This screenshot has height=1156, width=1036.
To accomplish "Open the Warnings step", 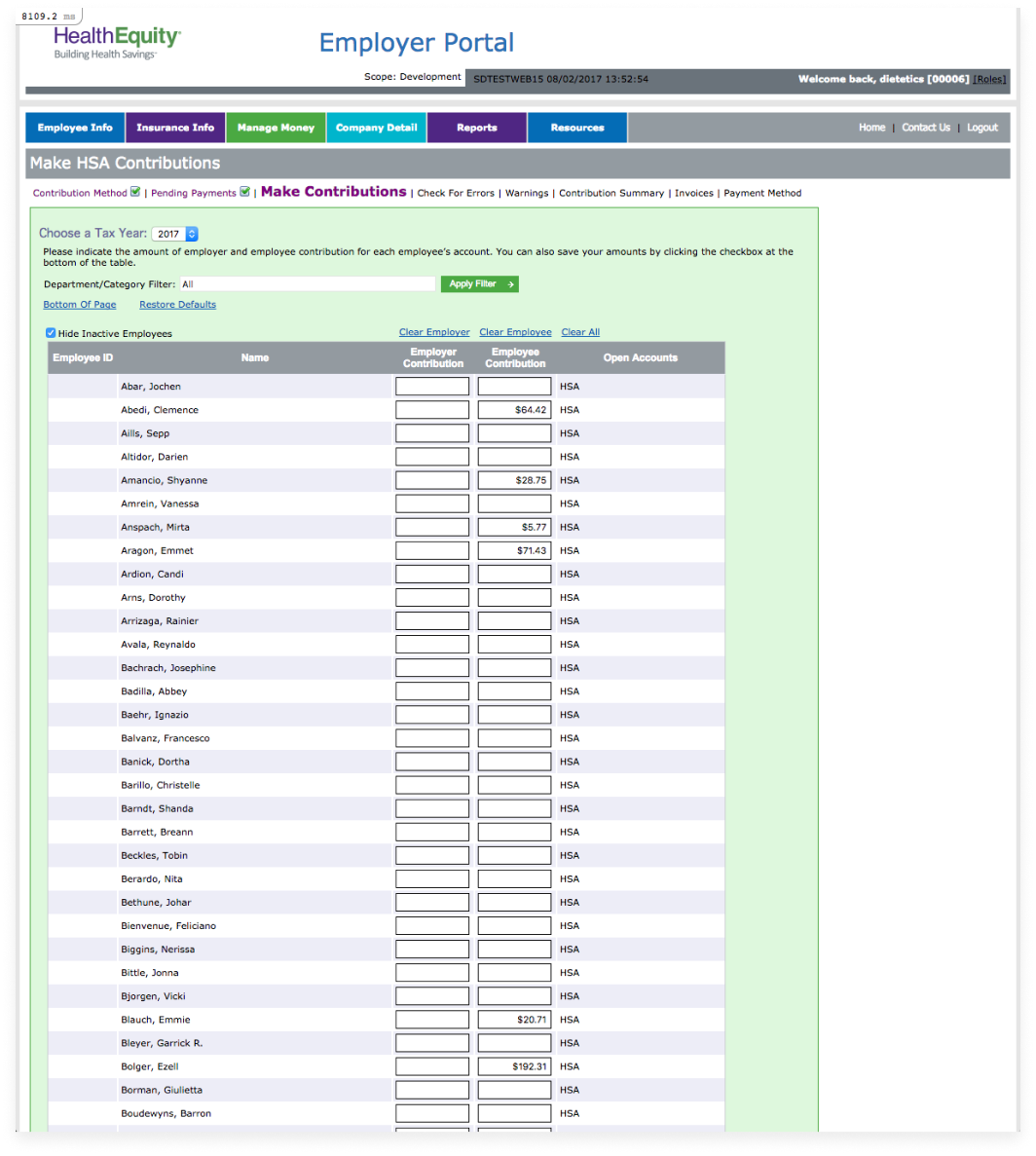I will click(527, 193).
